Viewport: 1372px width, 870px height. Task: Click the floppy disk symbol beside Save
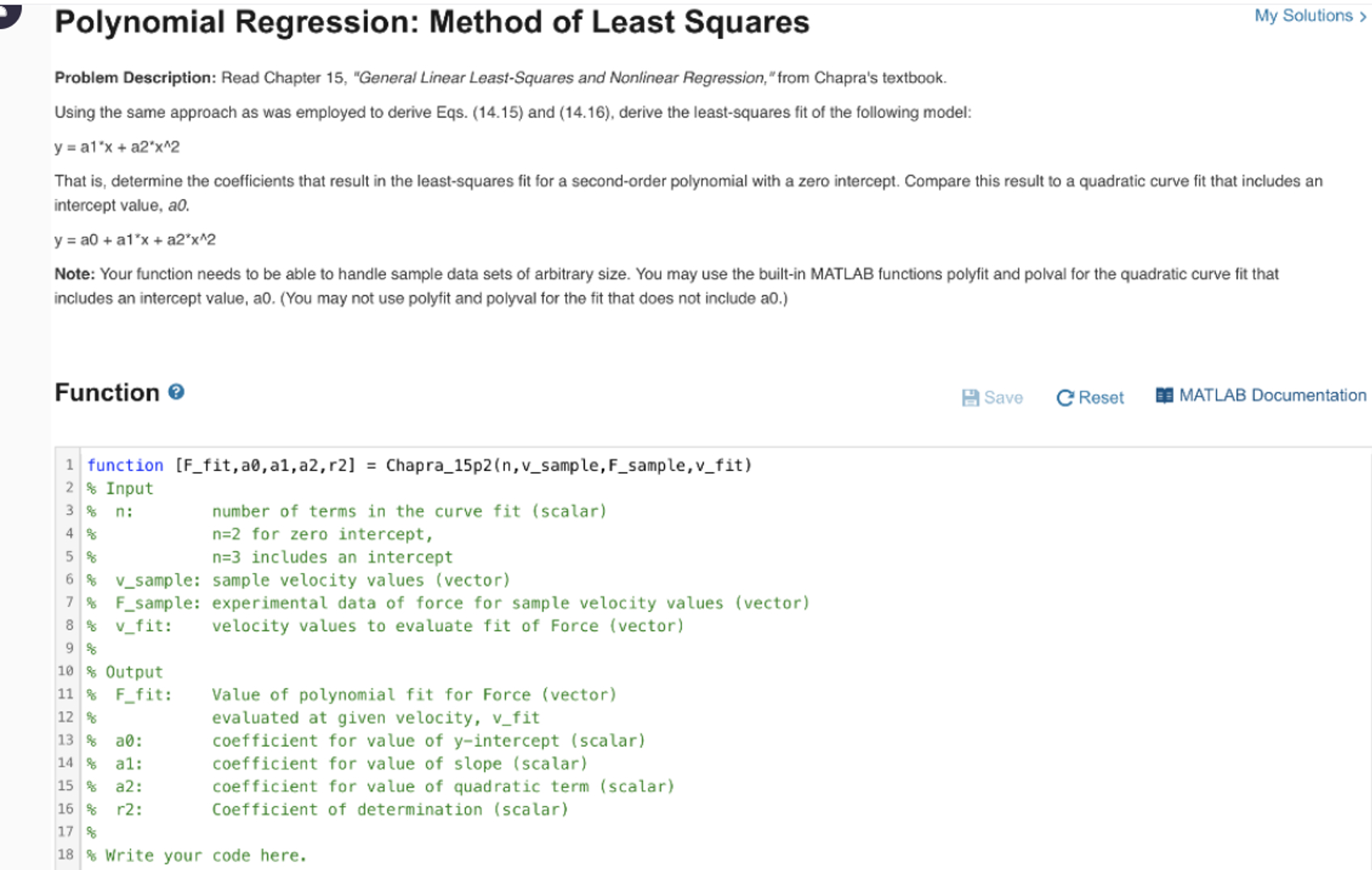(970, 397)
